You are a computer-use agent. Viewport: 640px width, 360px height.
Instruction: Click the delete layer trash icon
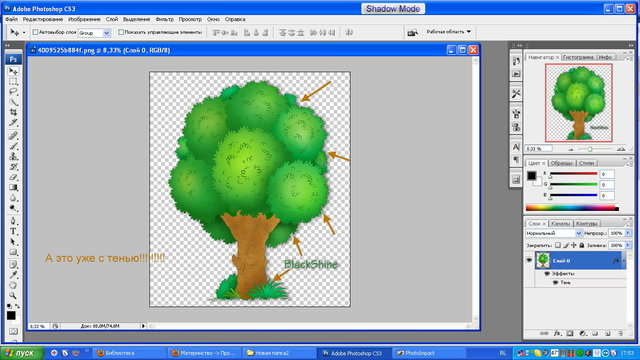click(620, 333)
